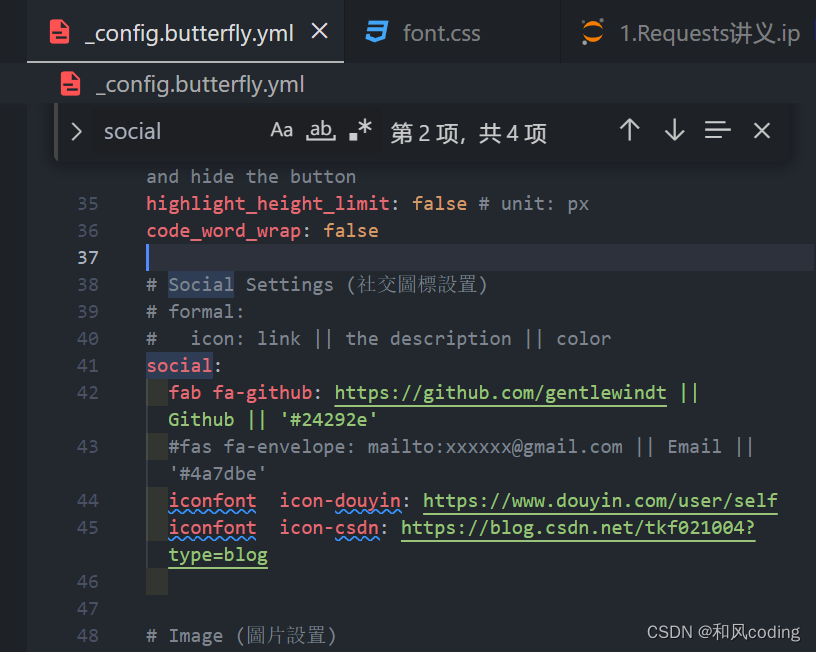Click the color value '#24292e'
The width and height of the screenshot is (816, 652).
pos(329,420)
